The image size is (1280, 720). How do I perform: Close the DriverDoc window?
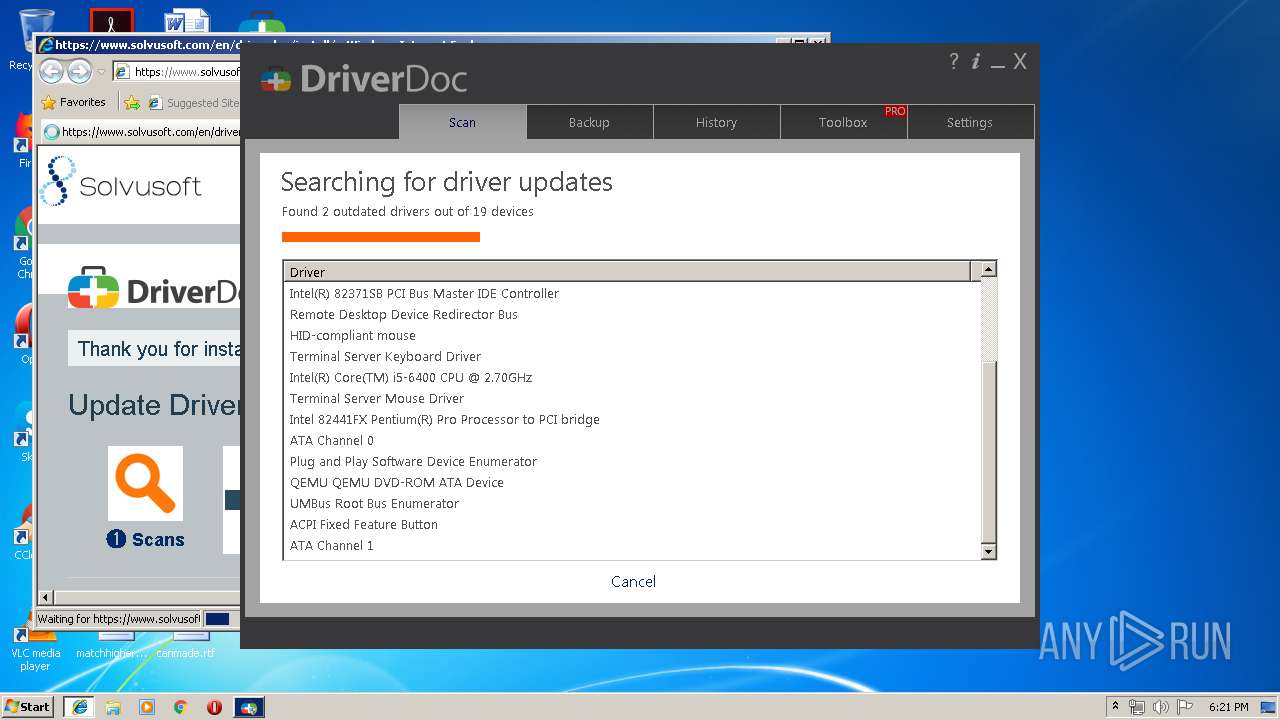point(1020,61)
